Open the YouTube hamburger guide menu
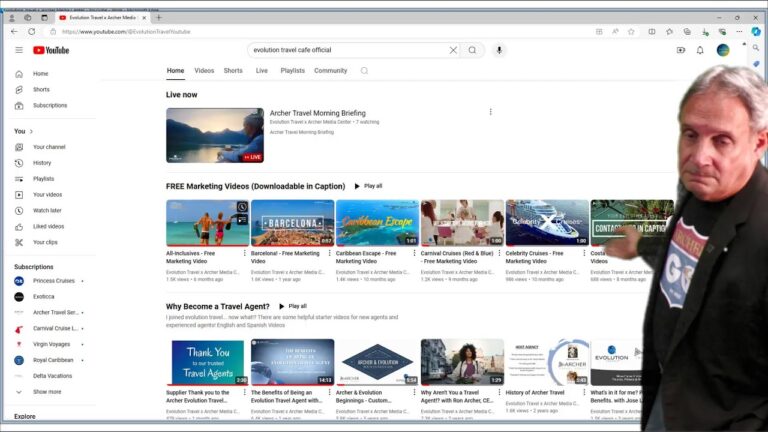 (19, 50)
